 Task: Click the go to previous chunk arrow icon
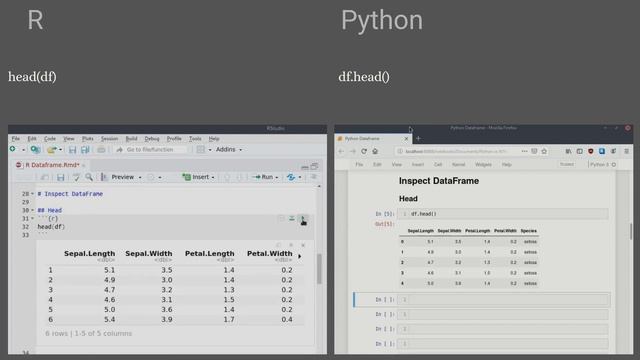[x=227, y=177]
